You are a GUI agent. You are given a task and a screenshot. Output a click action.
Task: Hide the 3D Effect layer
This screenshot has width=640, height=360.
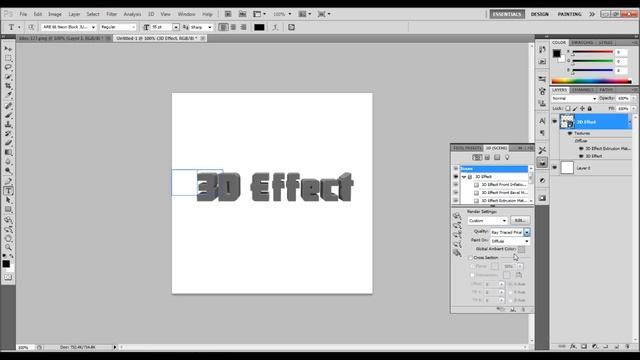click(x=554, y=122)
